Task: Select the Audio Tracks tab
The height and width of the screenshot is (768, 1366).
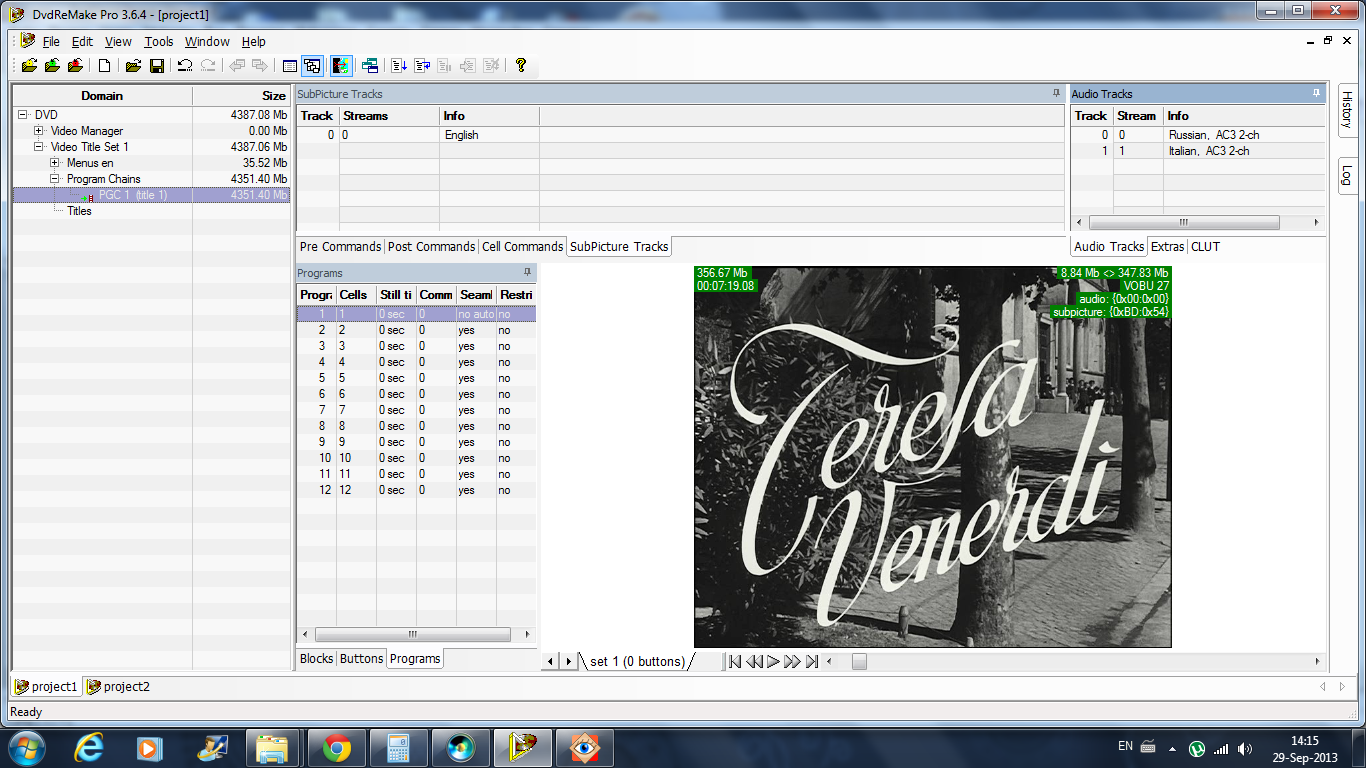Action: [x=1109, y=247]
